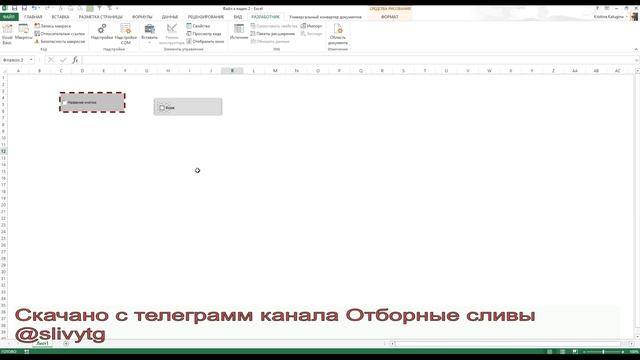Open control Properties (Свойства)
The width and height of the screenshot is (640, 360).
coord(198,26)
